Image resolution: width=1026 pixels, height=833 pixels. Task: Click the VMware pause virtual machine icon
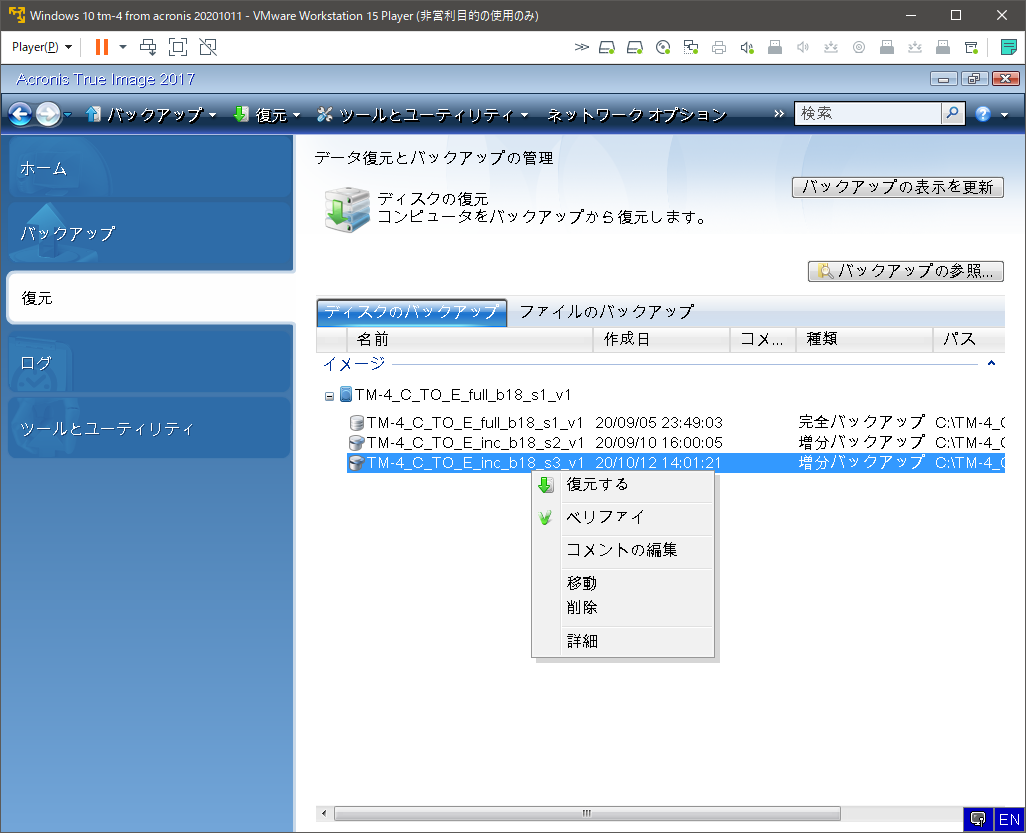tap(101, 47)
